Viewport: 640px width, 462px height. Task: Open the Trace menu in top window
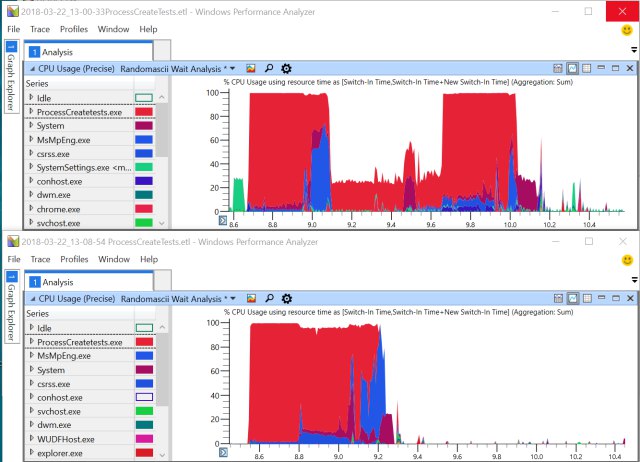[40, 29]
